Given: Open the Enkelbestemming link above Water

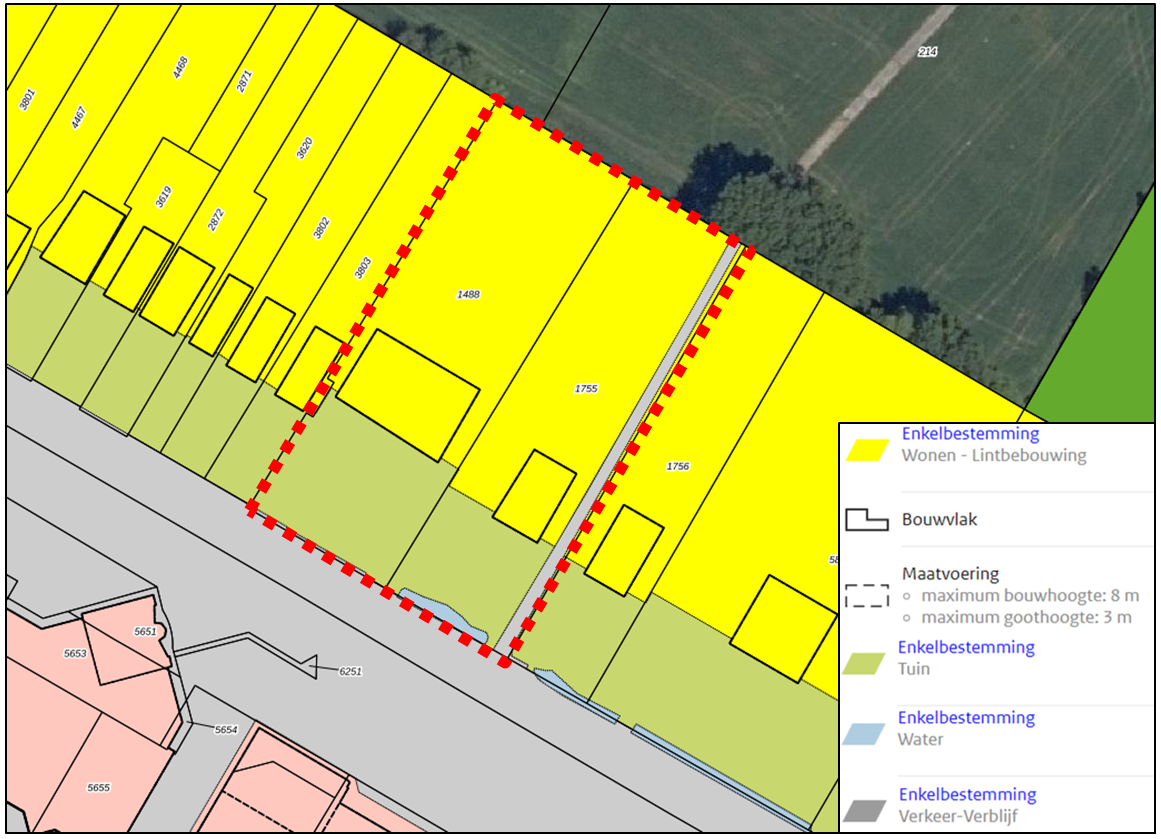Looking at the screenshot, I should 966,718.
